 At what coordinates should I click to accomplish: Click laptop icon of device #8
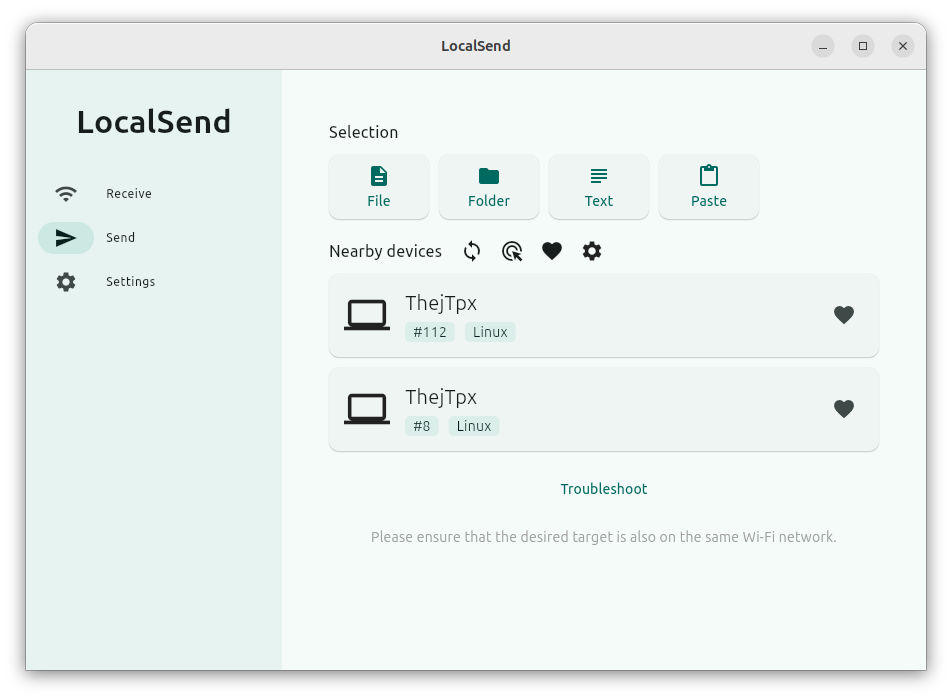367,409
